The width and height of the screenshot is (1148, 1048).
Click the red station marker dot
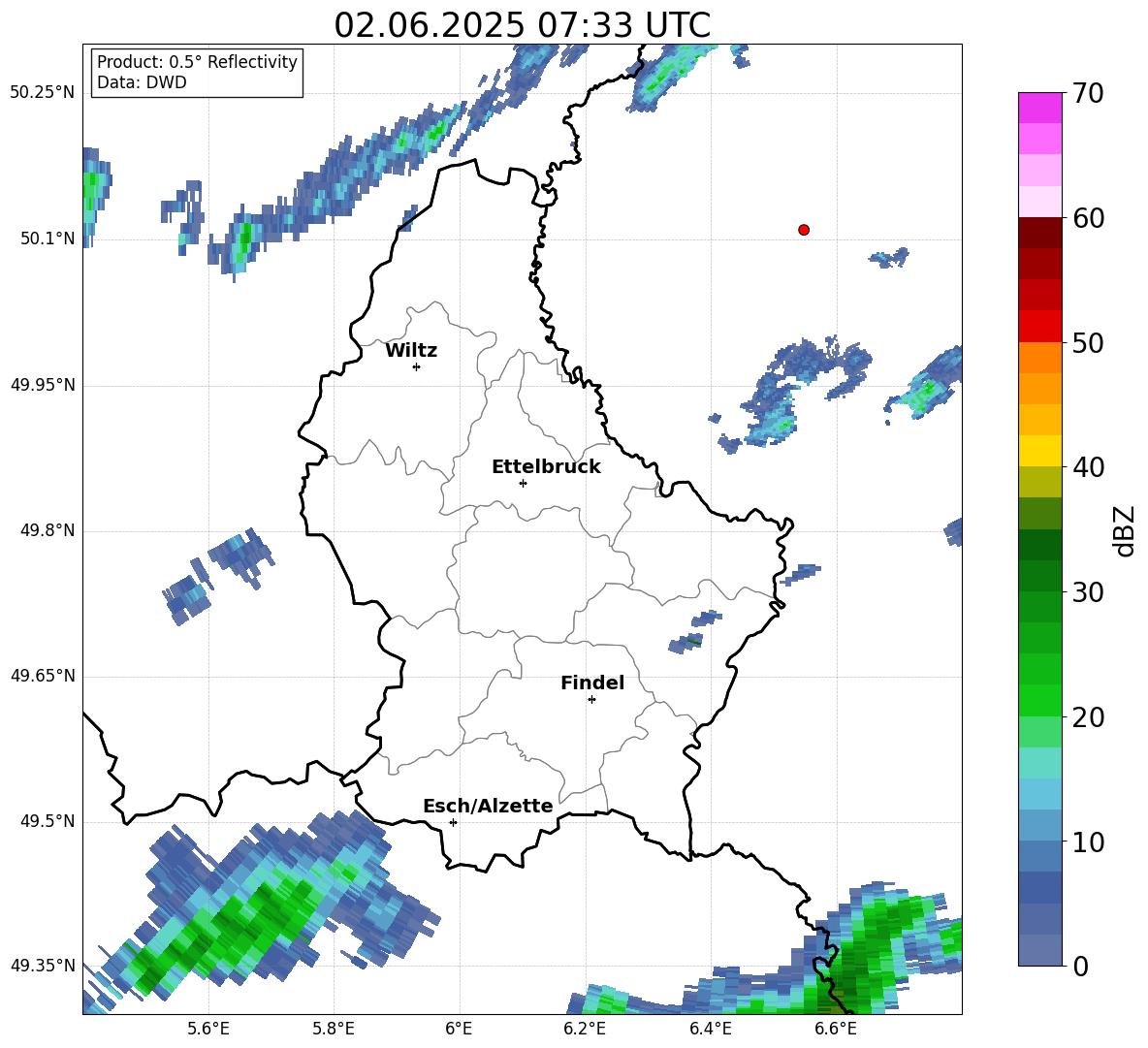point(803,230)
